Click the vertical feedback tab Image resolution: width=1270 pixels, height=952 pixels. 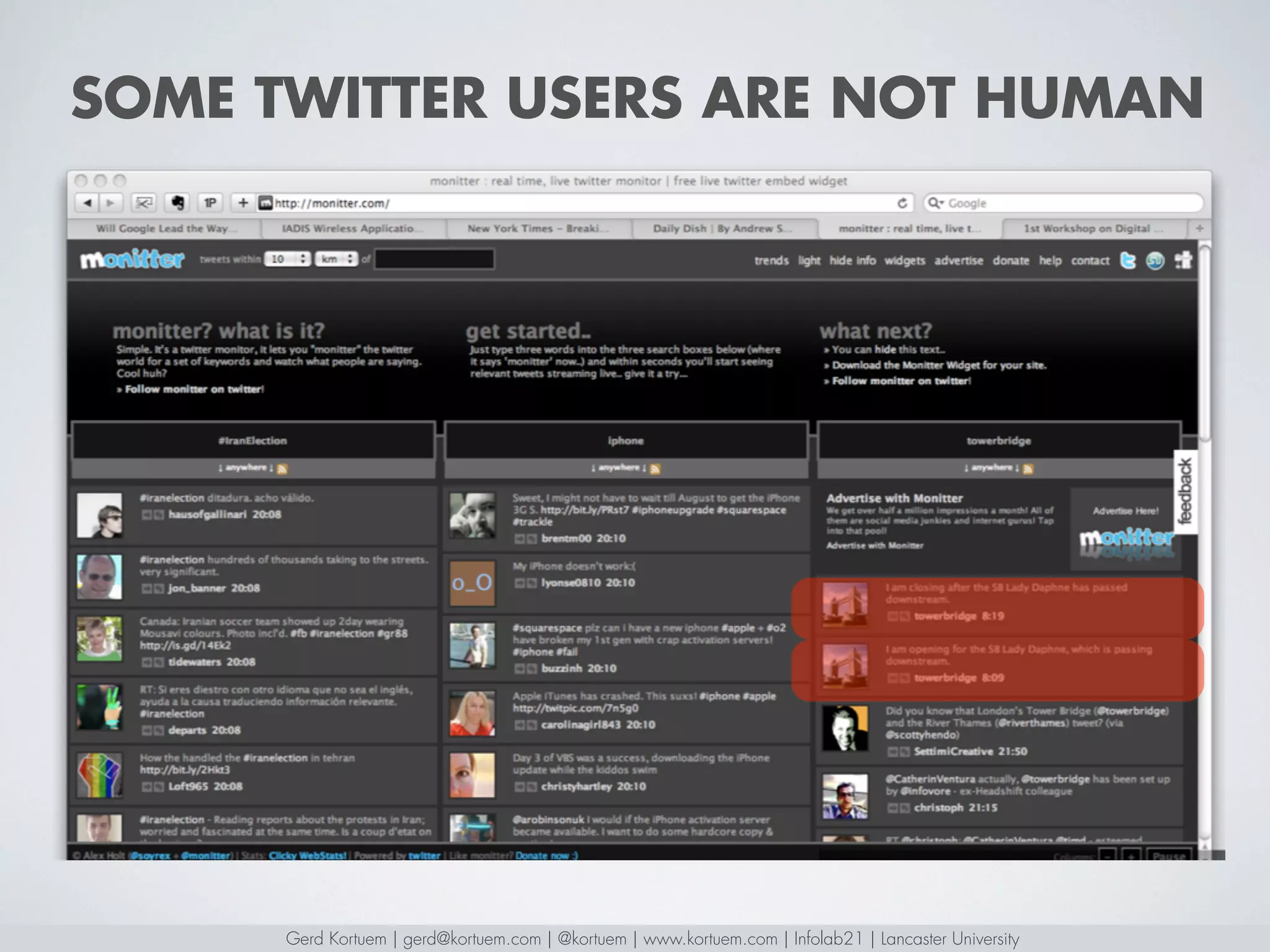pyautogui.click(x=1185, y=491)
